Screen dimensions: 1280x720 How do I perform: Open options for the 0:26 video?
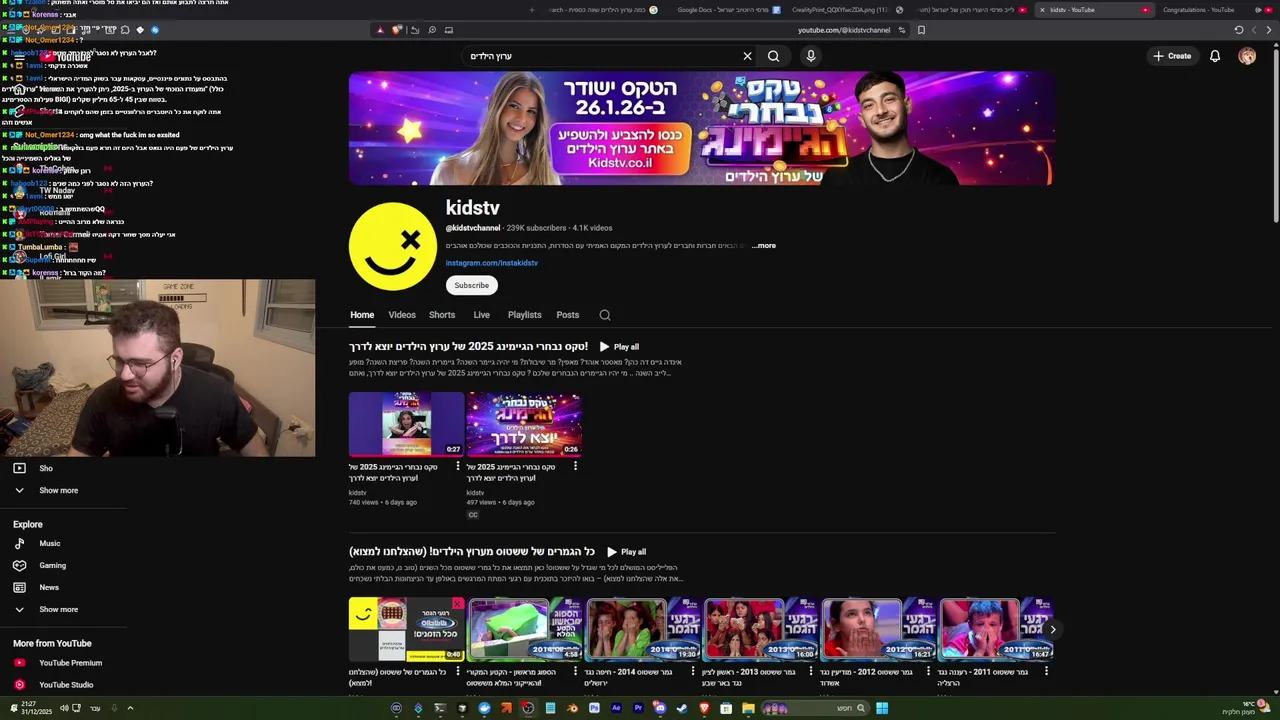pos(575,466)
